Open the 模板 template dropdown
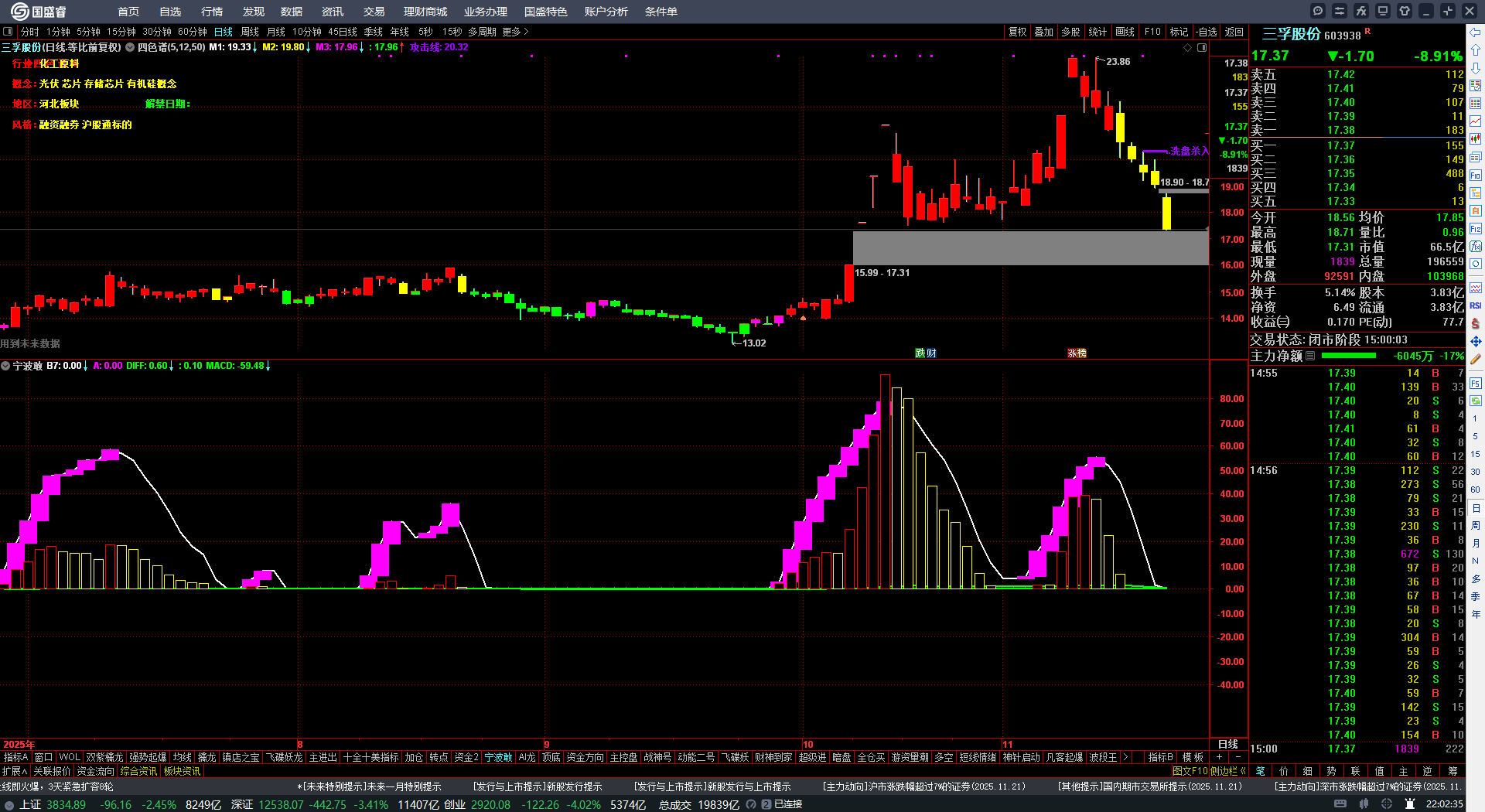The image size is (1485, 812). 1193,757
